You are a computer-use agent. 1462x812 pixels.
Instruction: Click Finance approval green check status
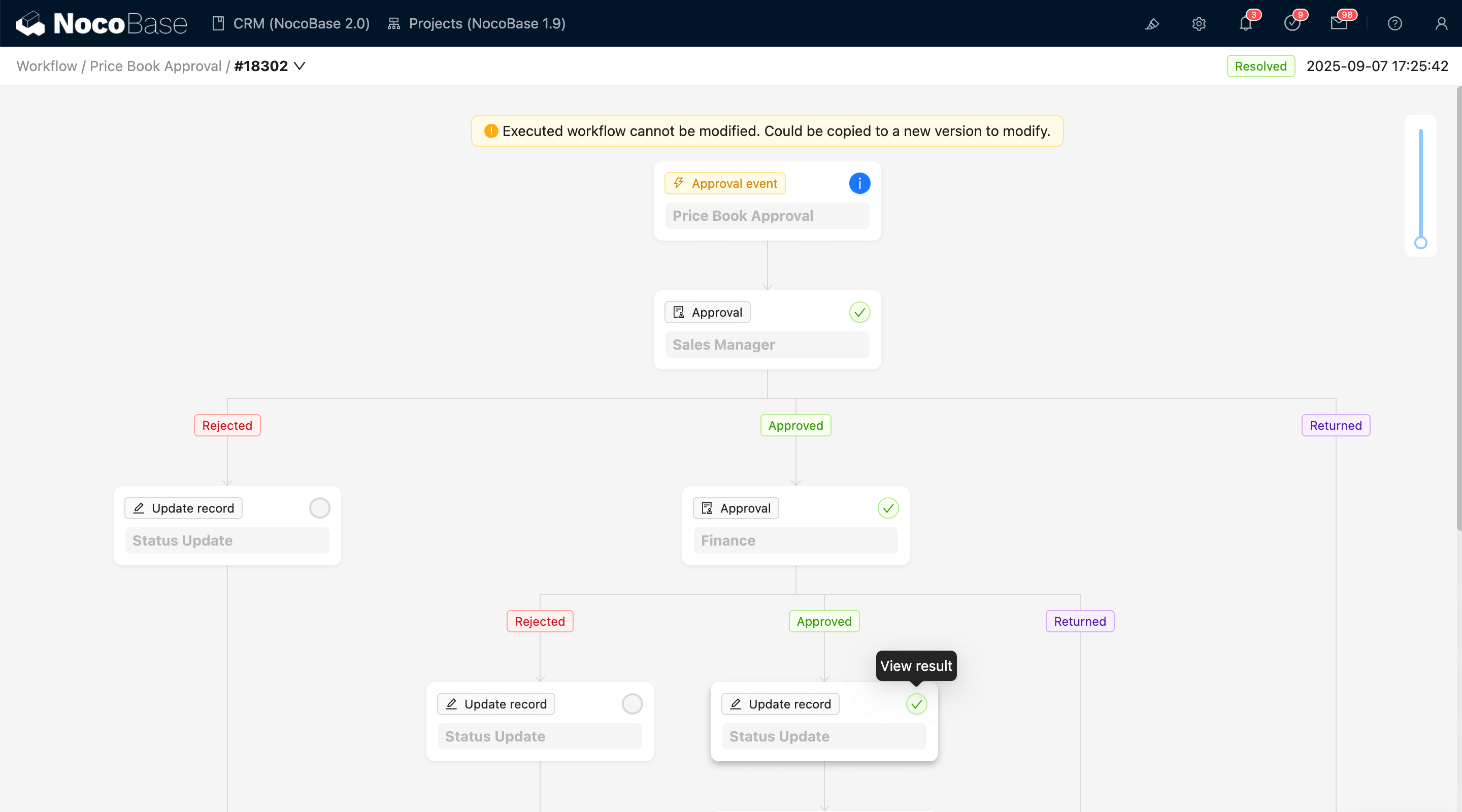[x=888, y=508]
